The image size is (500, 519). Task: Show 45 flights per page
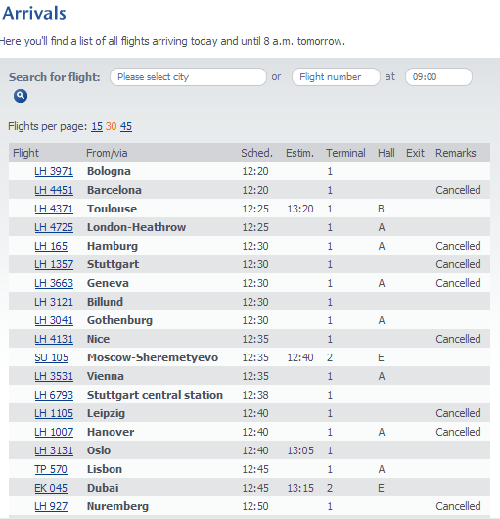[126, 126]
